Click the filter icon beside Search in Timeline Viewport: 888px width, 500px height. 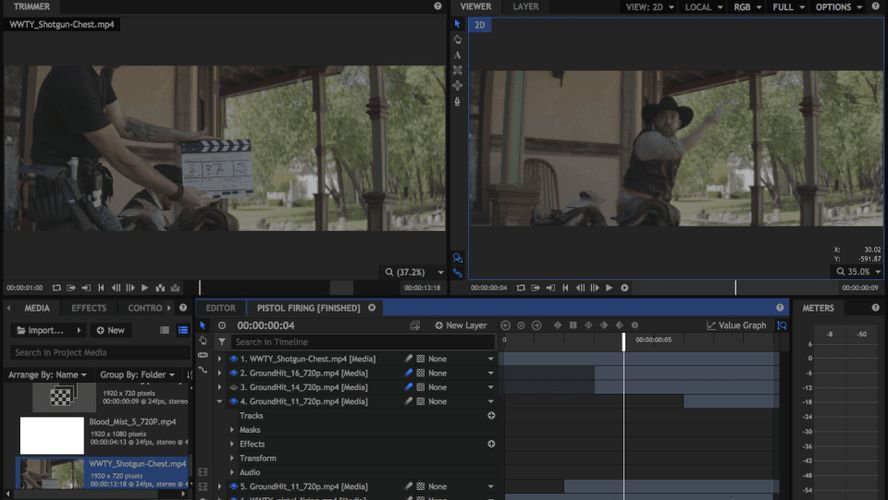(222, 342)
